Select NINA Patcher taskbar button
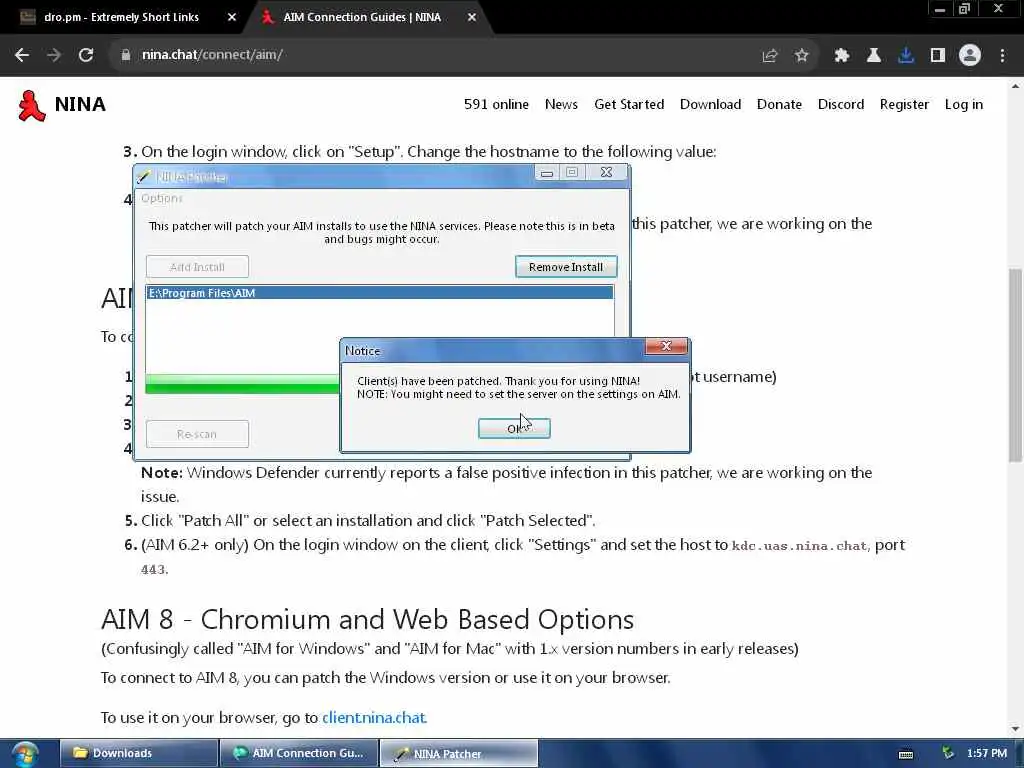The image size is (1024, 768). [x=459, y=753]
